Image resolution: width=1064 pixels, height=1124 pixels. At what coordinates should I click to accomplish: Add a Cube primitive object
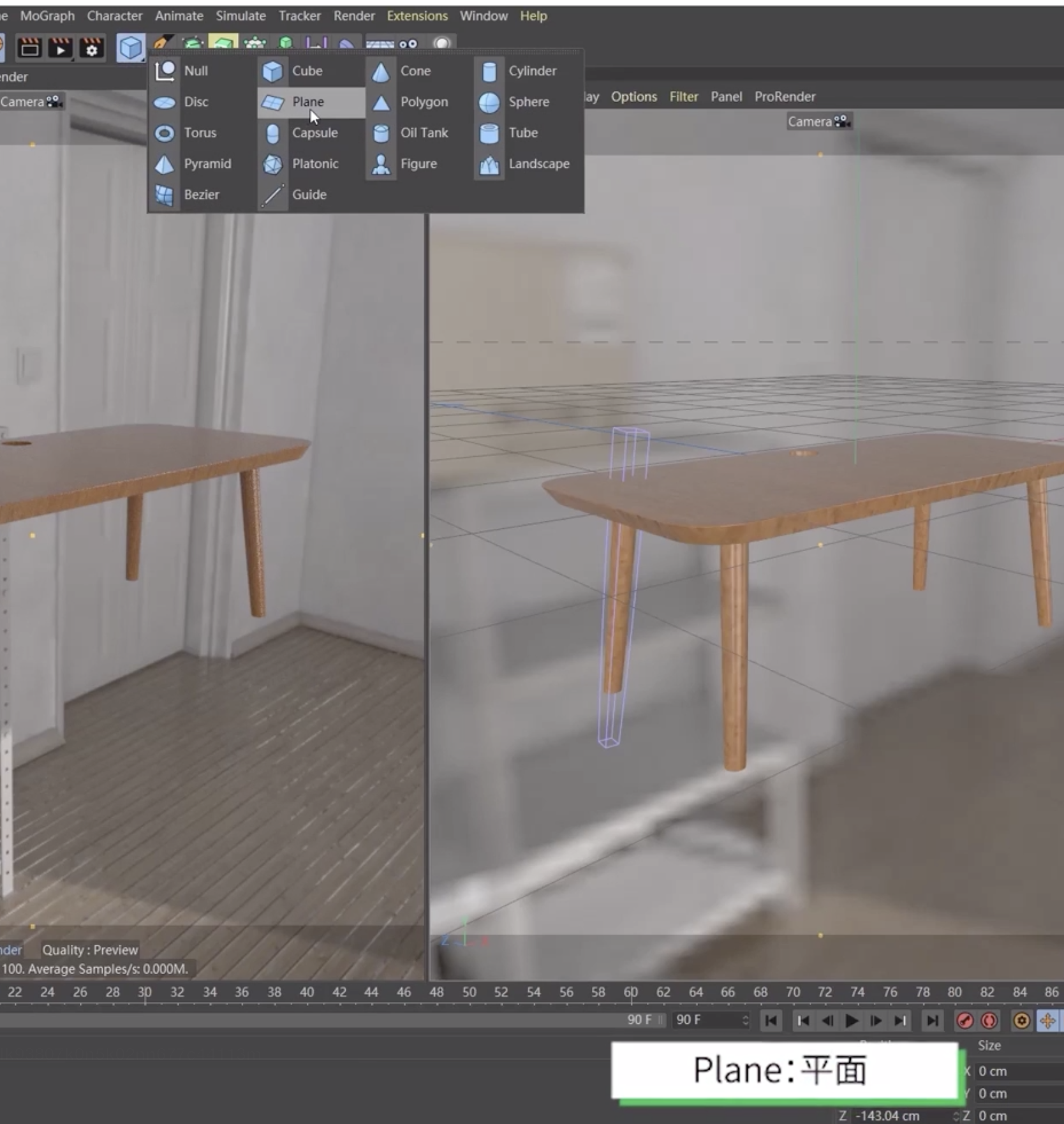pyautogui.click(x=311, y=71)
